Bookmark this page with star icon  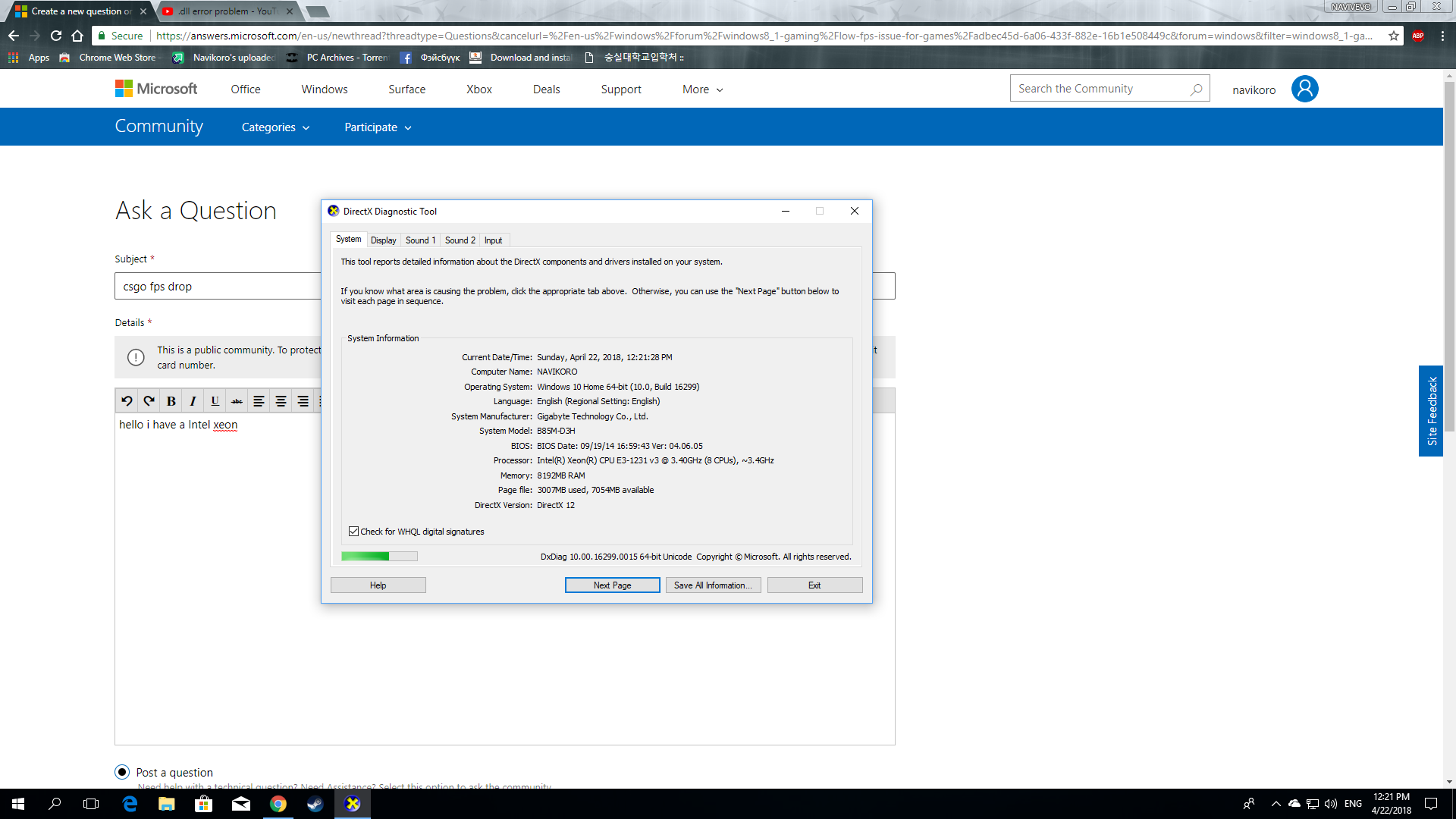(1394, 36)
